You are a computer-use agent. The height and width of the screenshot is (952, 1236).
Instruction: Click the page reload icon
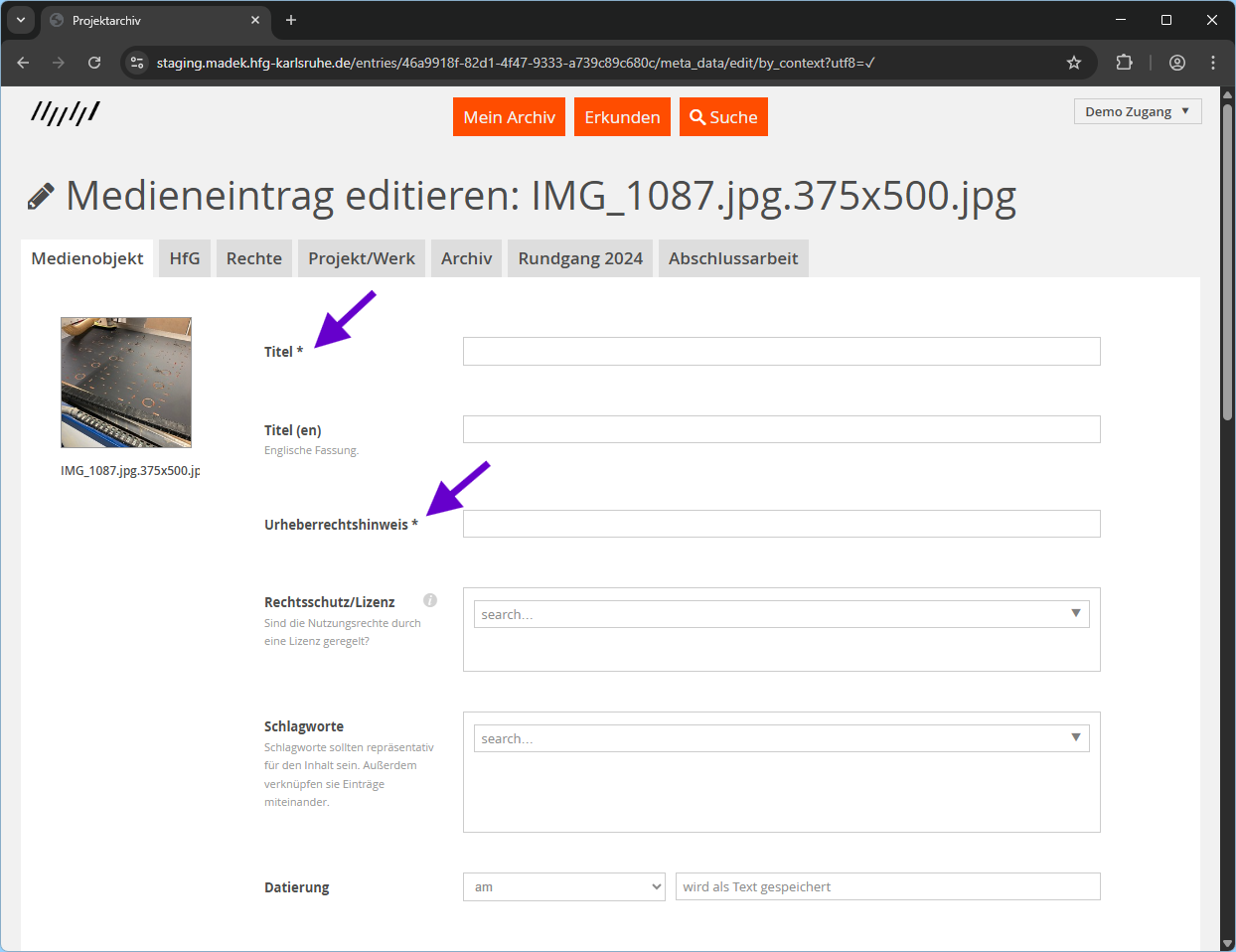coord(94,62)
